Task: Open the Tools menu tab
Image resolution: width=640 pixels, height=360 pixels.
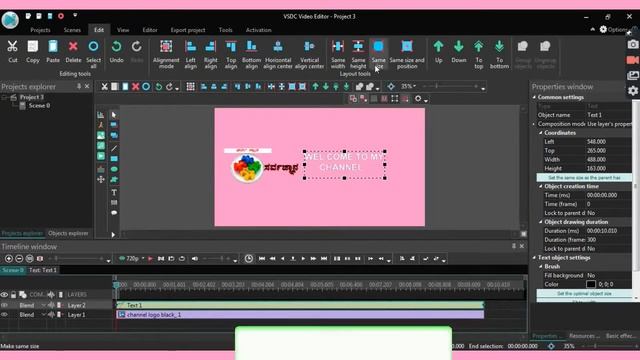Action: pos(225,30)
